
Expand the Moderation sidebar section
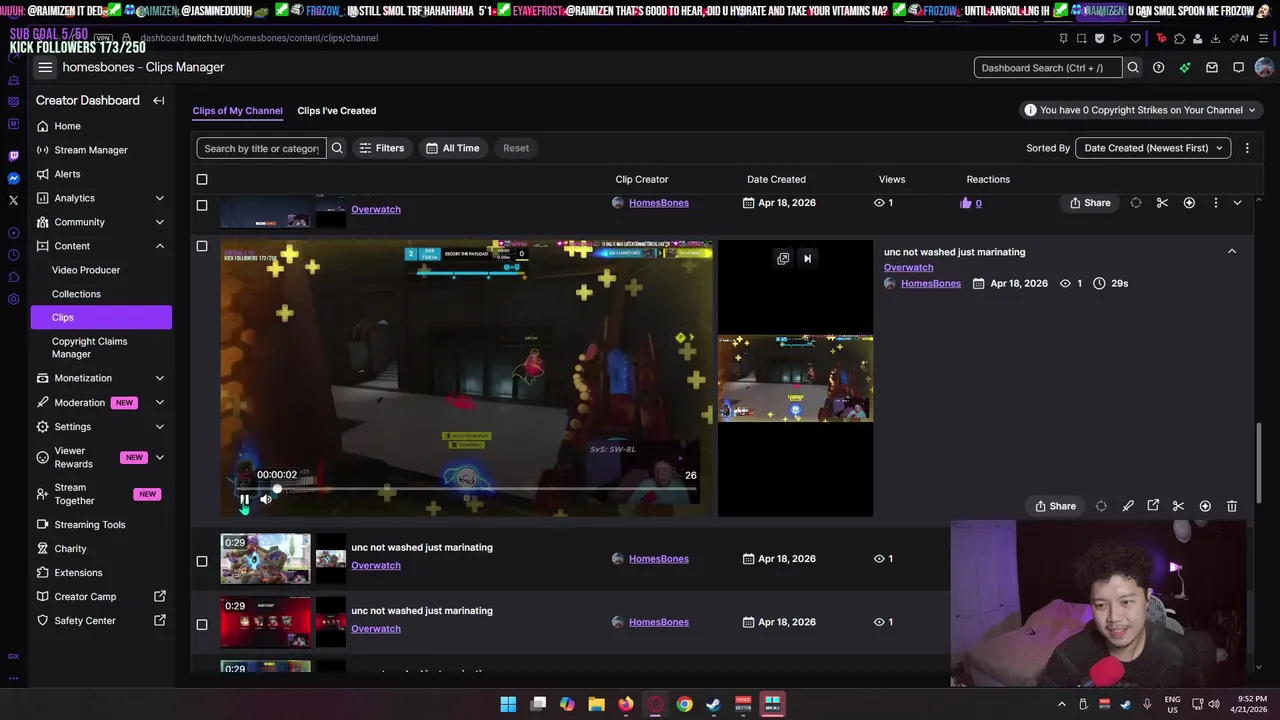pyautogui.click(x=160, y=402)
